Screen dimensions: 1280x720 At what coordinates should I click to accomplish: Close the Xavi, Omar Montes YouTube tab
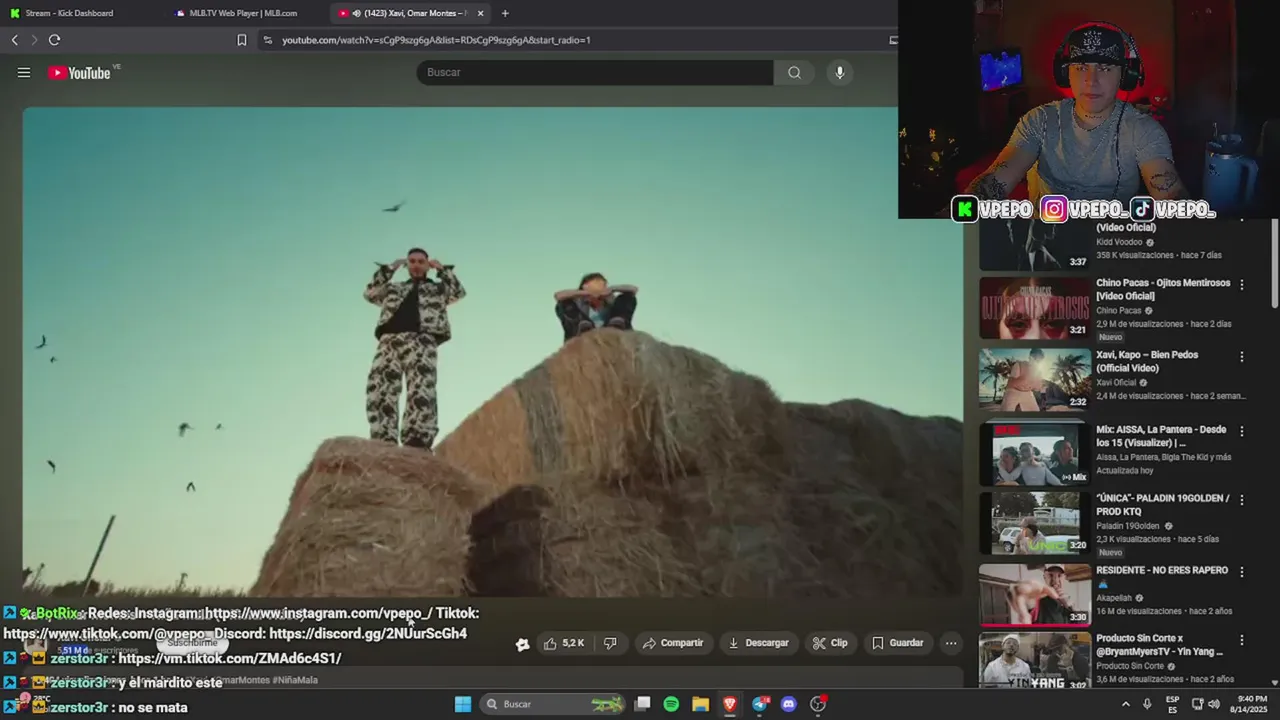pos(481,13)
